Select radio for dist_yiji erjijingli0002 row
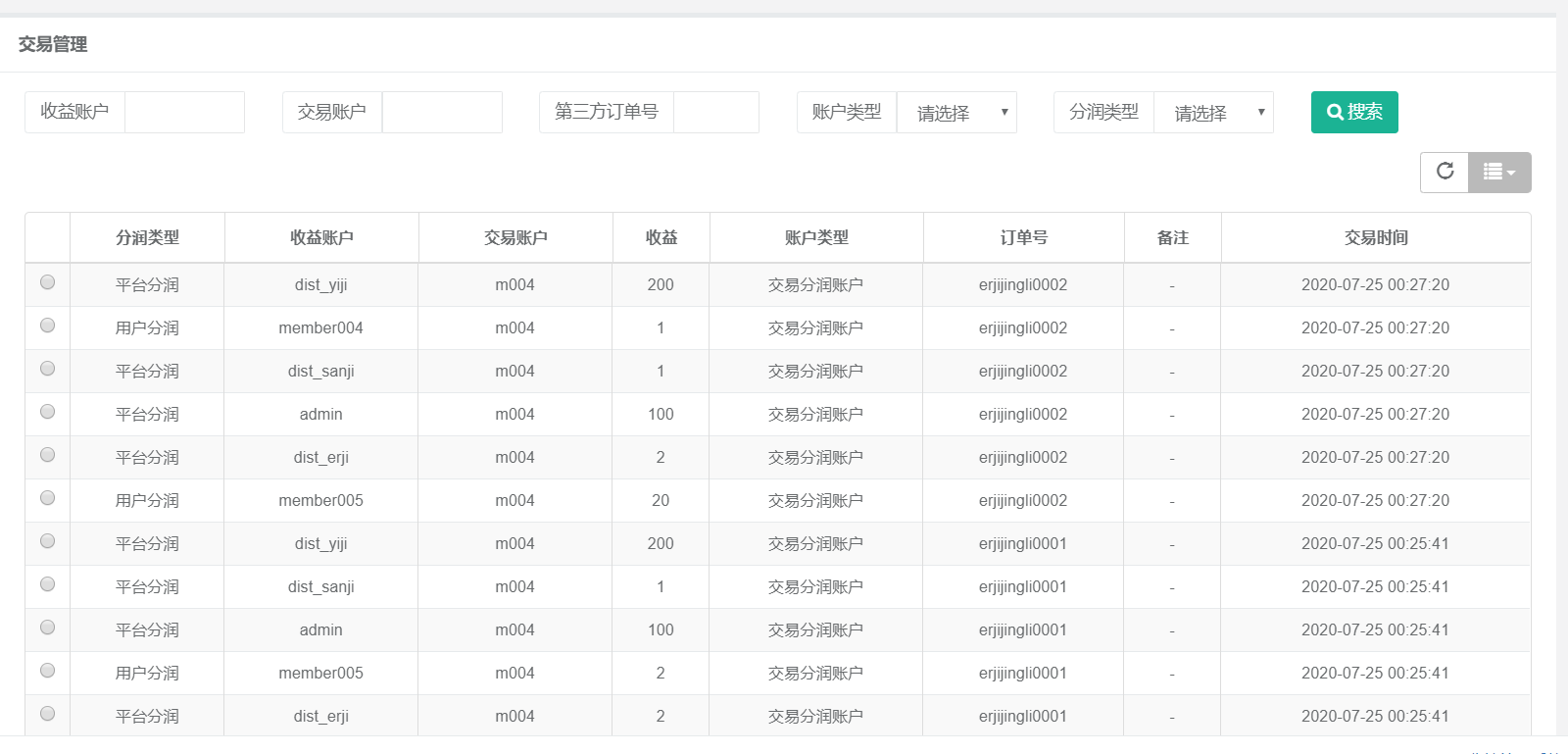This screenshot has height=754, width=1568. pos(47,282)
